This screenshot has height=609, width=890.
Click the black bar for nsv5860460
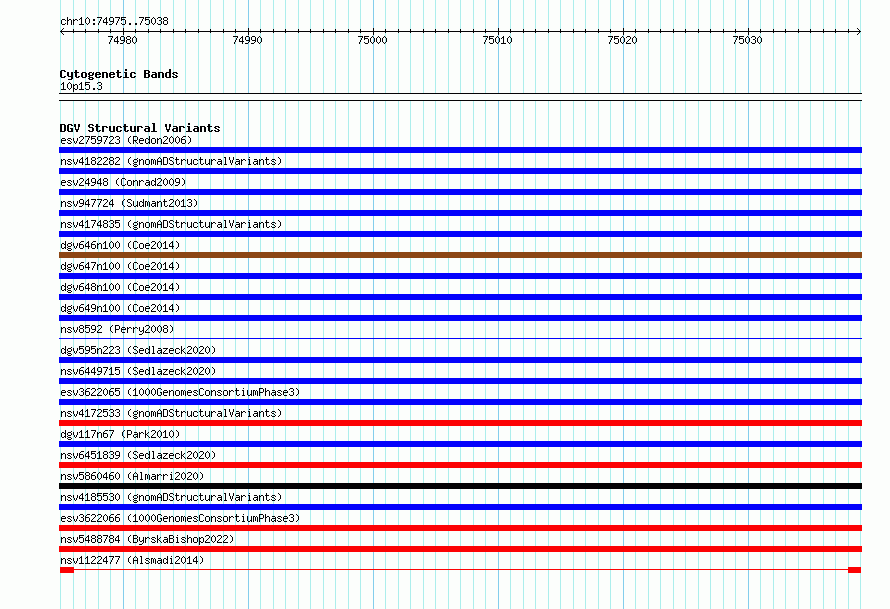(460, 486)
